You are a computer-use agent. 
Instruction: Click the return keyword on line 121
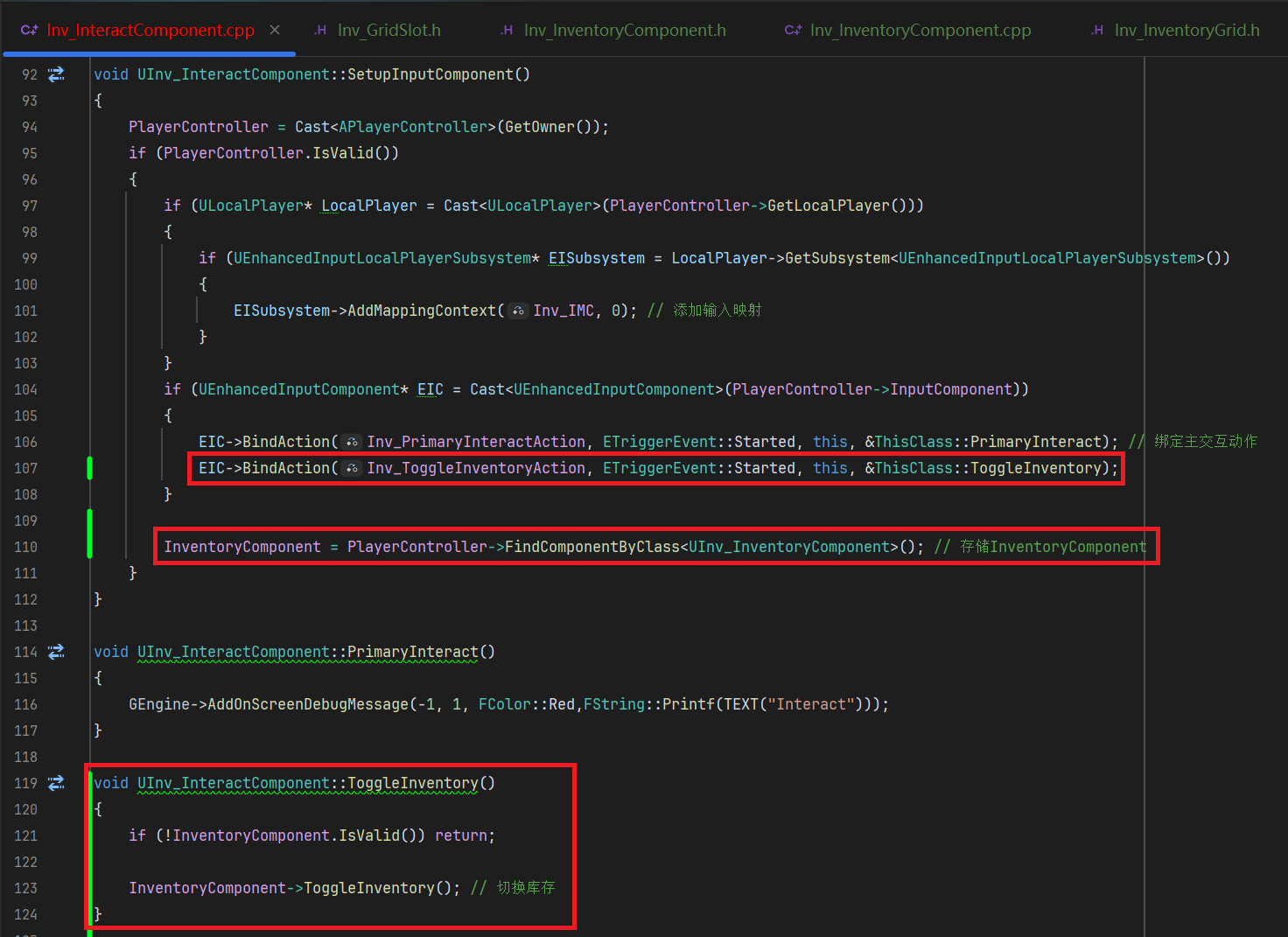pyautogui.click(x=461, y=836)
